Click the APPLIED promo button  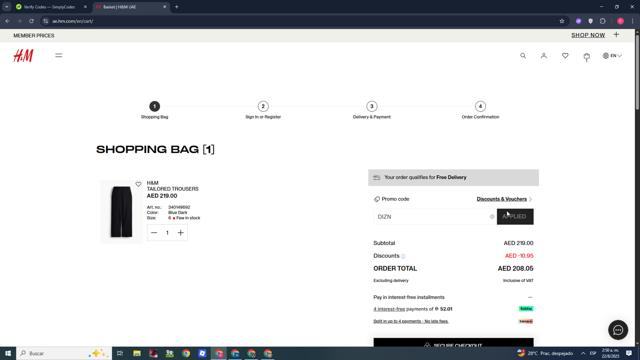(515, 217)
